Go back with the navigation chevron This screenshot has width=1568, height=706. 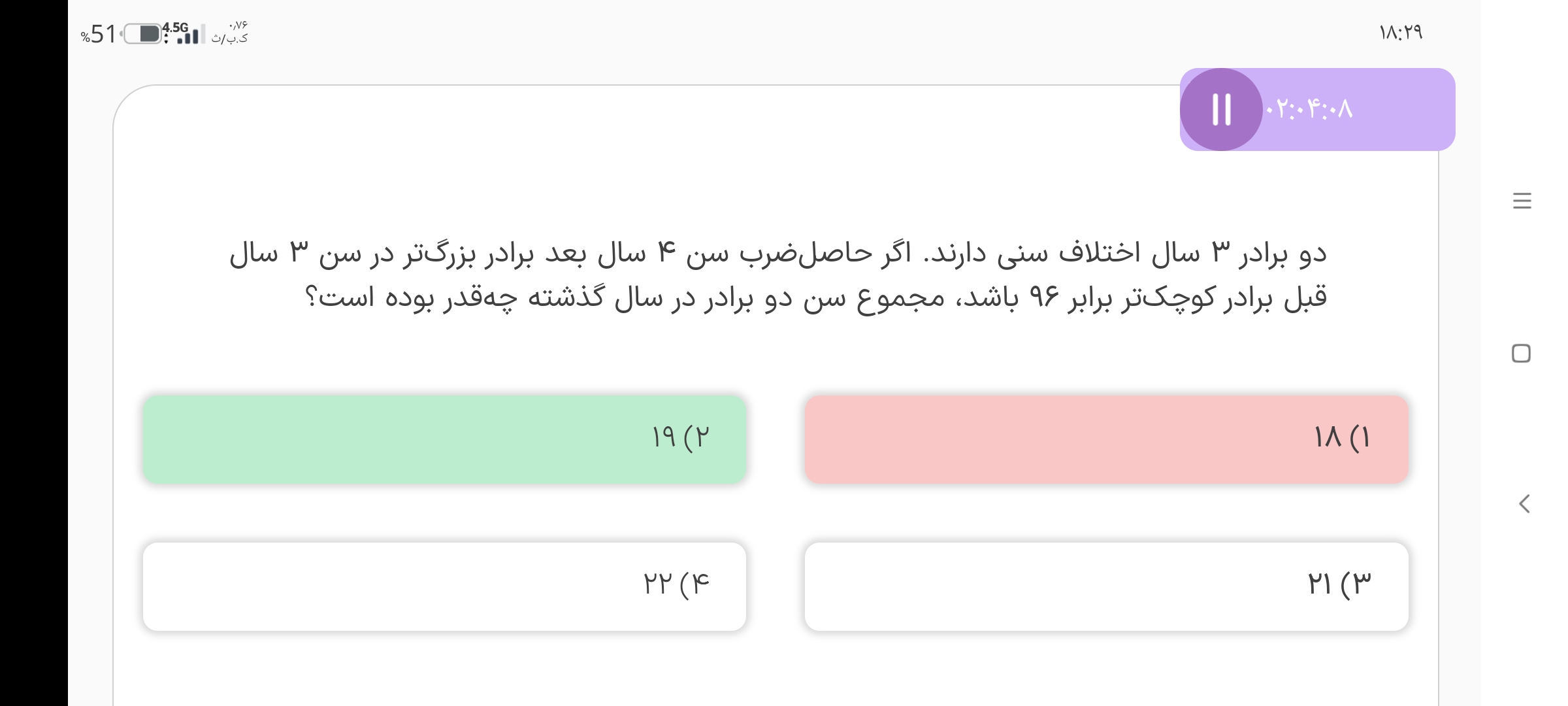tap(1524, 504)
